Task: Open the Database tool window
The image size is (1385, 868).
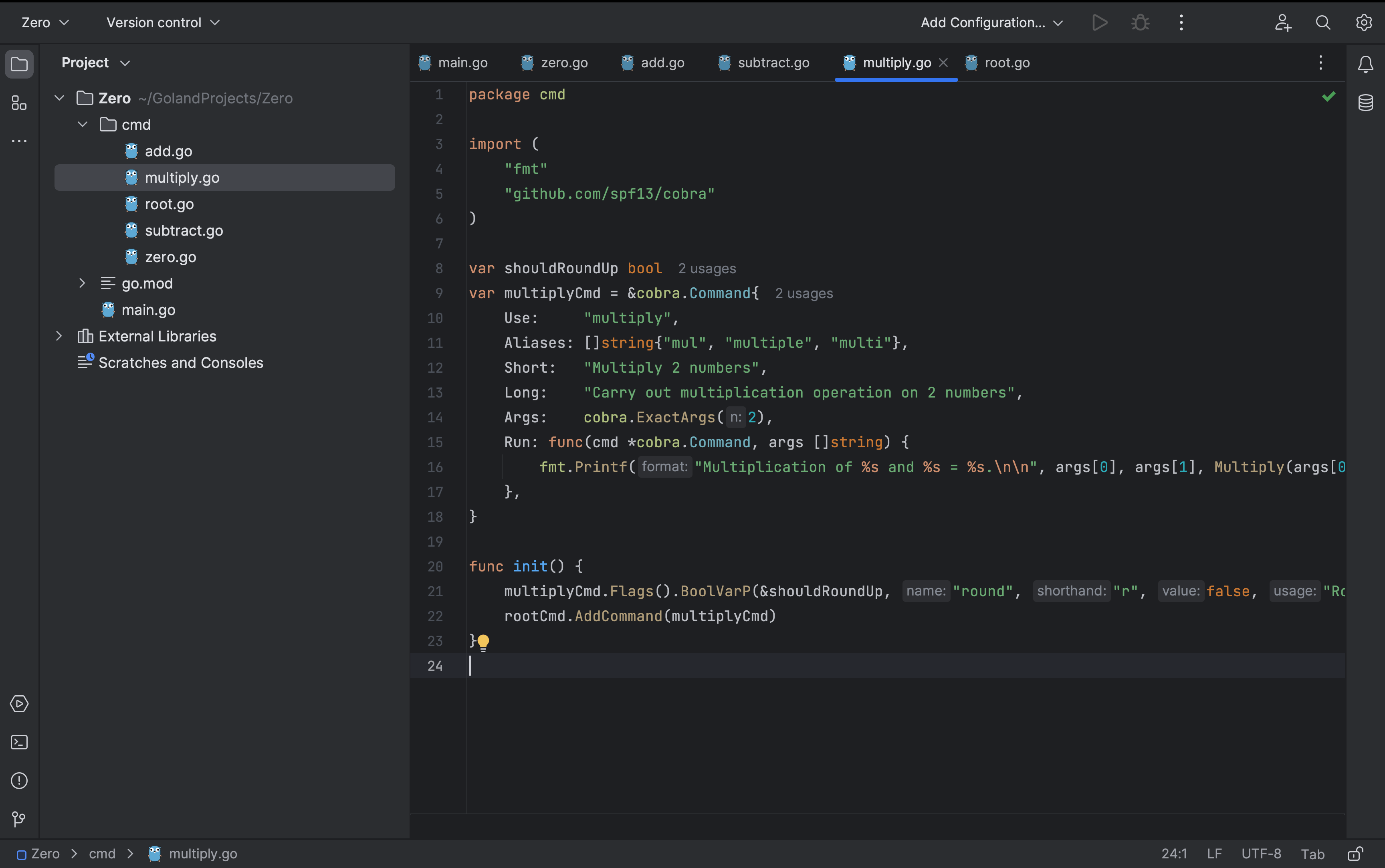Action: point(1365,103)
